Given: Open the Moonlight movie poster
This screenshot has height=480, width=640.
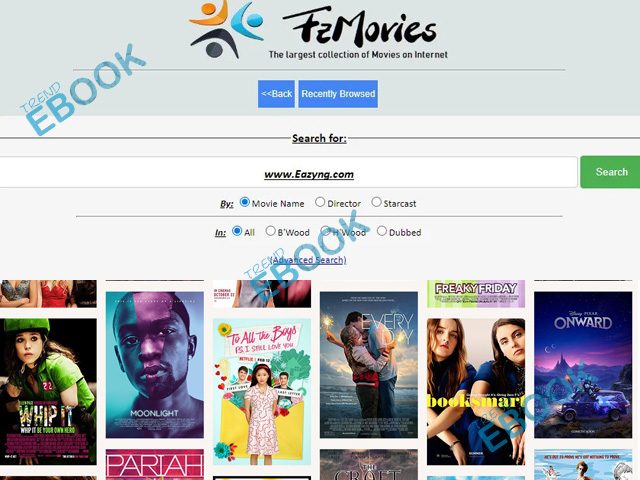Looking at the screenshot, I should [155, 365].
